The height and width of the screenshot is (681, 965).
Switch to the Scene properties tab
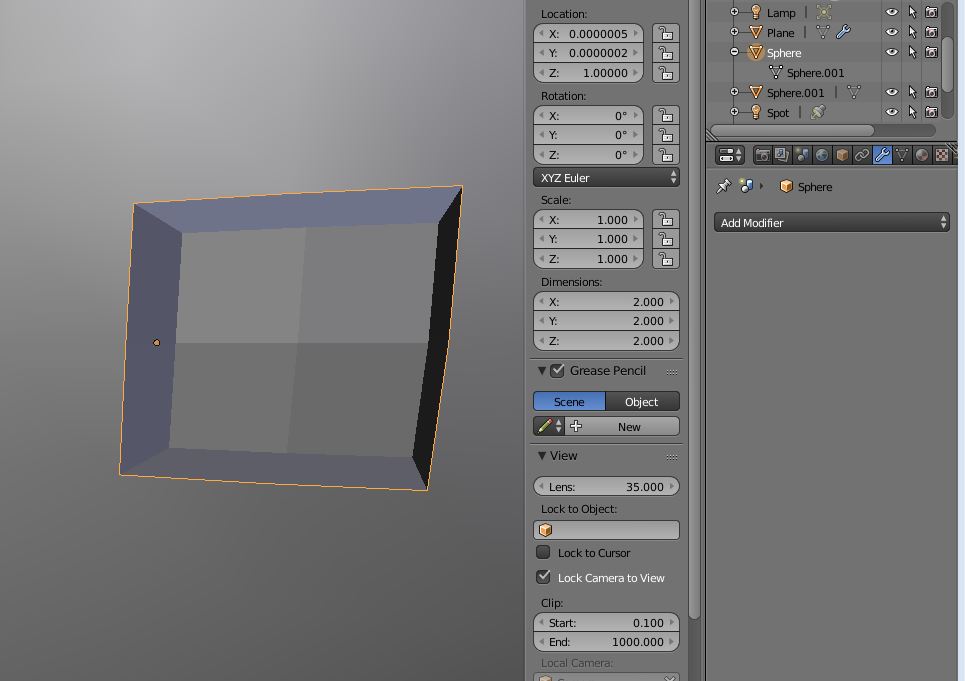pos(802,155)
